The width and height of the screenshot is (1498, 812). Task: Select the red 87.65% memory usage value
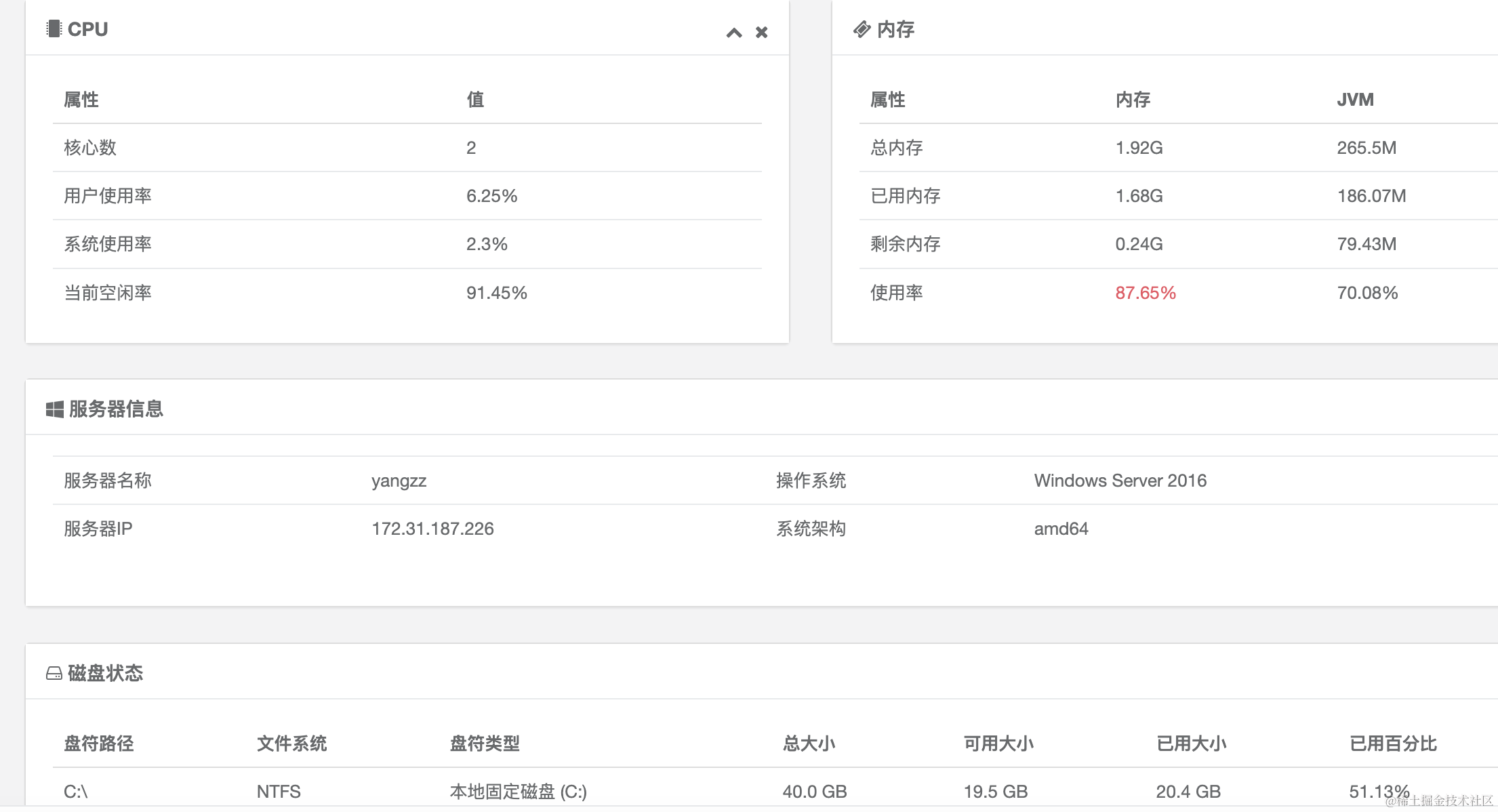coord(1146,293)
